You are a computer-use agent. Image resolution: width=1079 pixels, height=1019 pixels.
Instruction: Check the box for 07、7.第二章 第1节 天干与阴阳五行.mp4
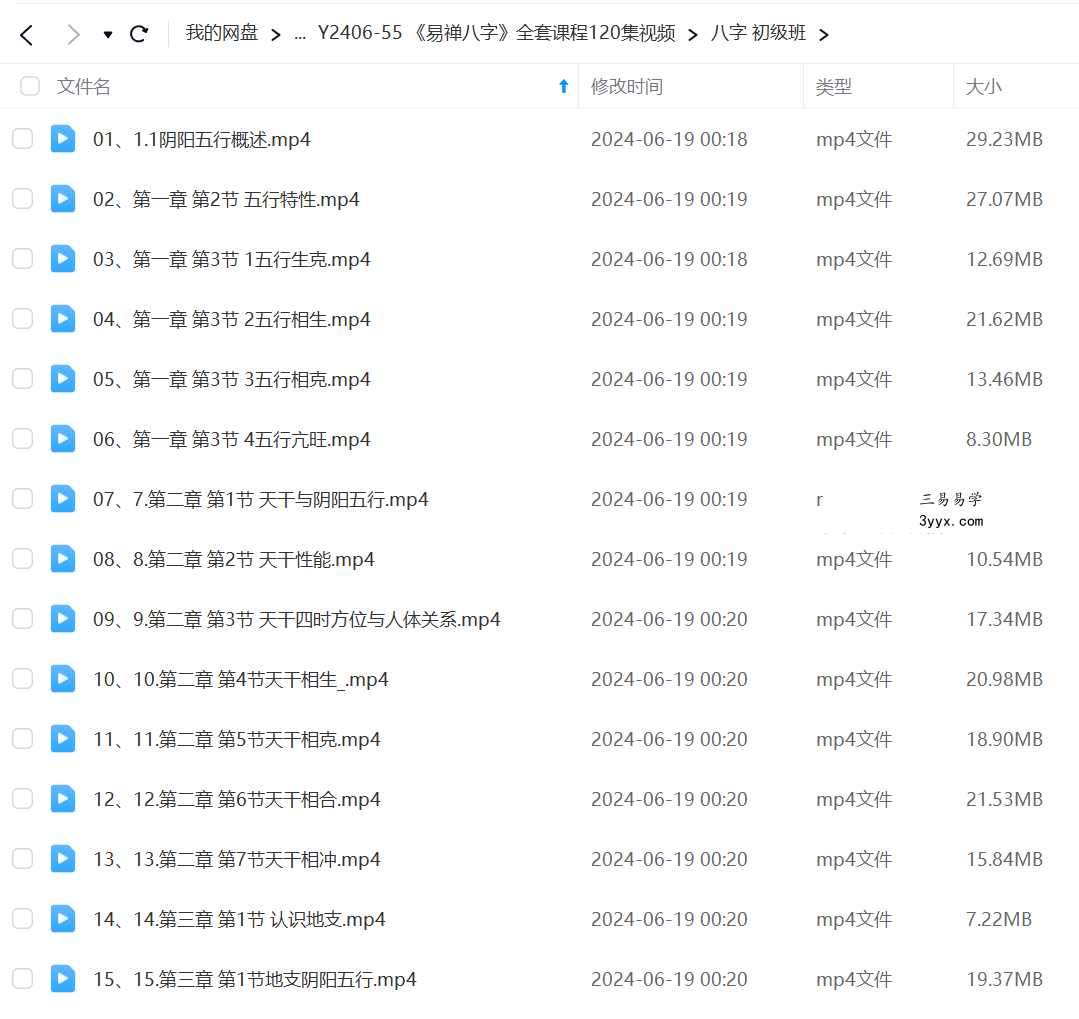23,499
